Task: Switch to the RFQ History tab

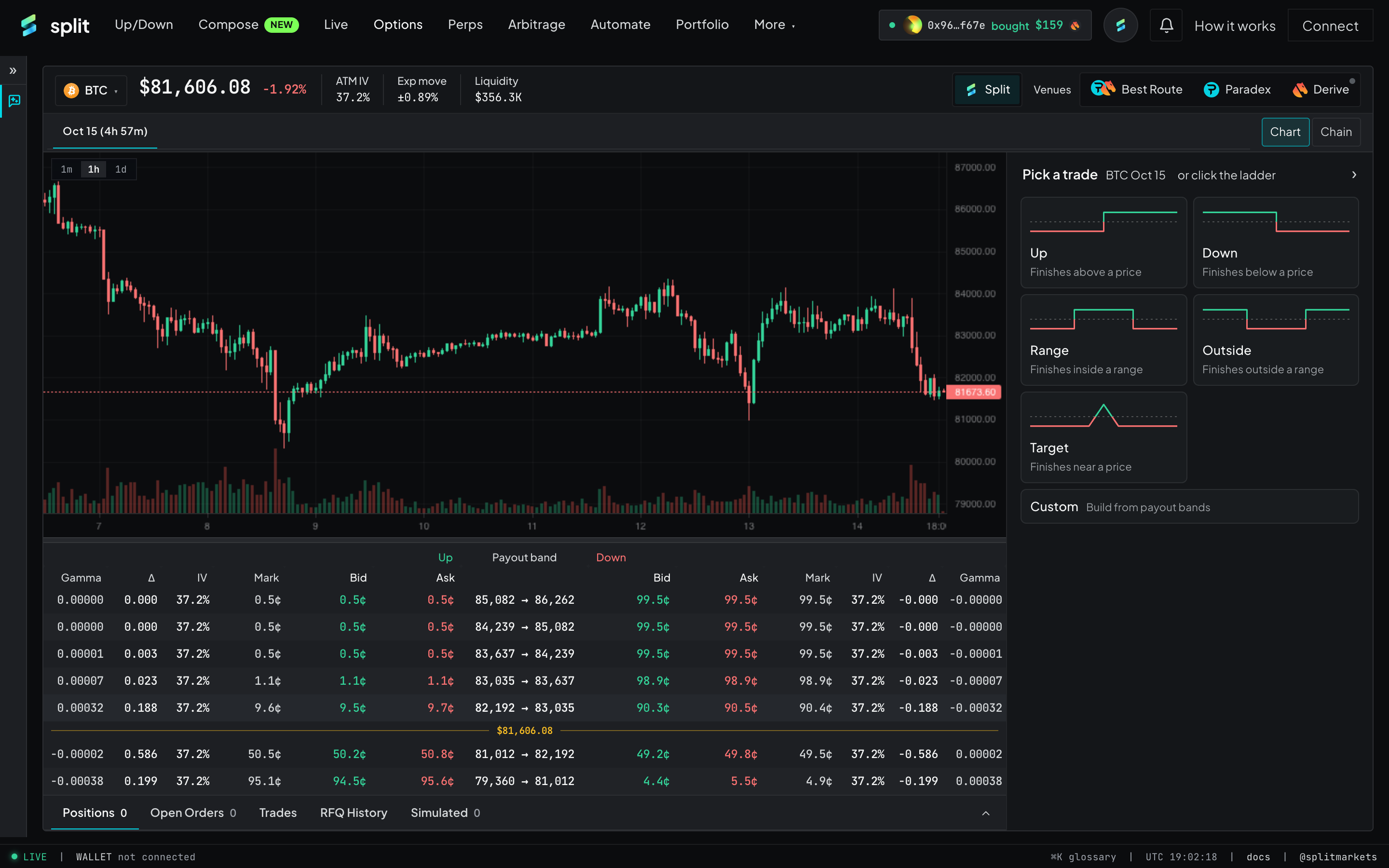Action: tap(354, 813)
